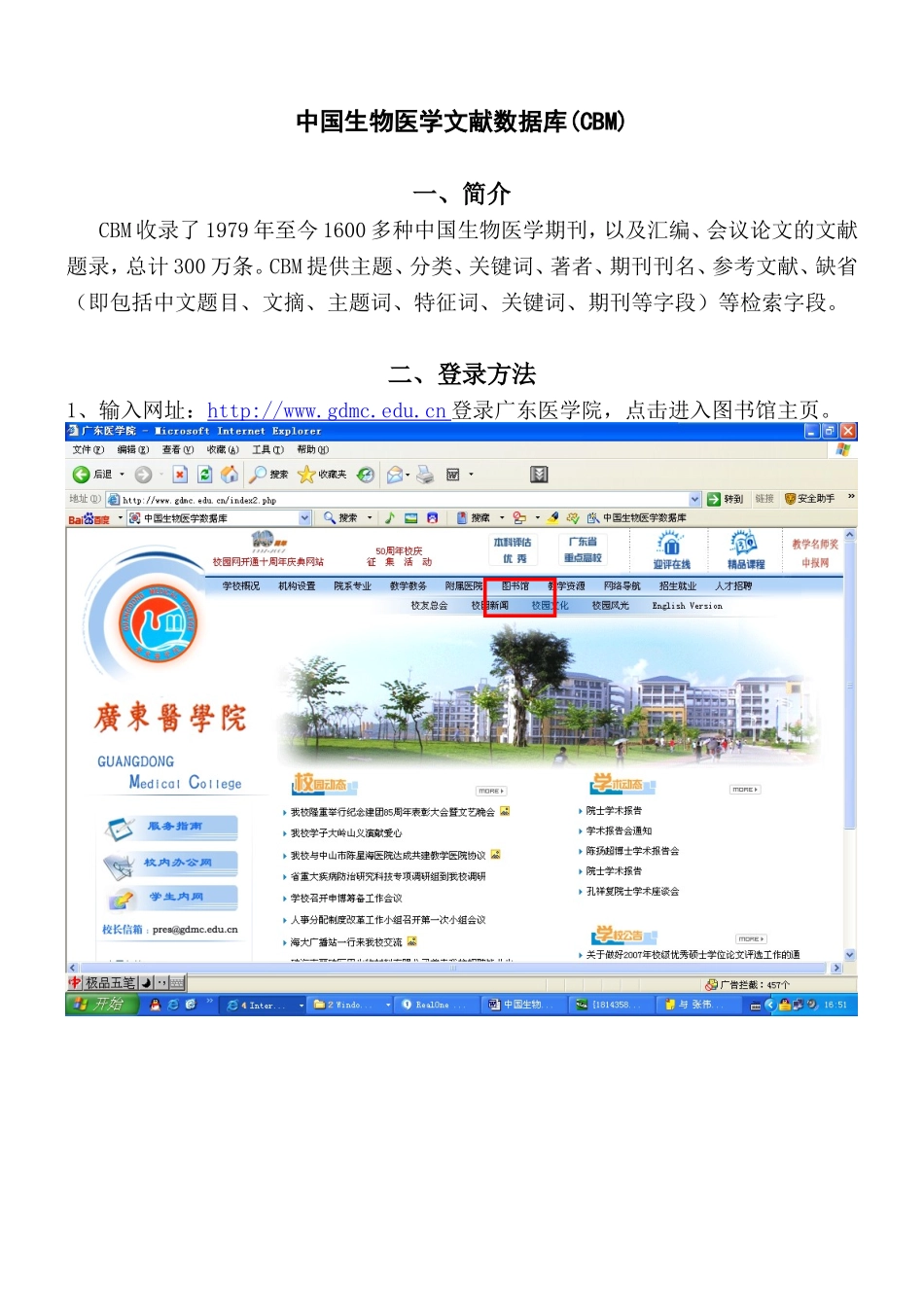Click the IE Forward arrow button
The image size is (924, 1307).
click(x=143, y=475)
